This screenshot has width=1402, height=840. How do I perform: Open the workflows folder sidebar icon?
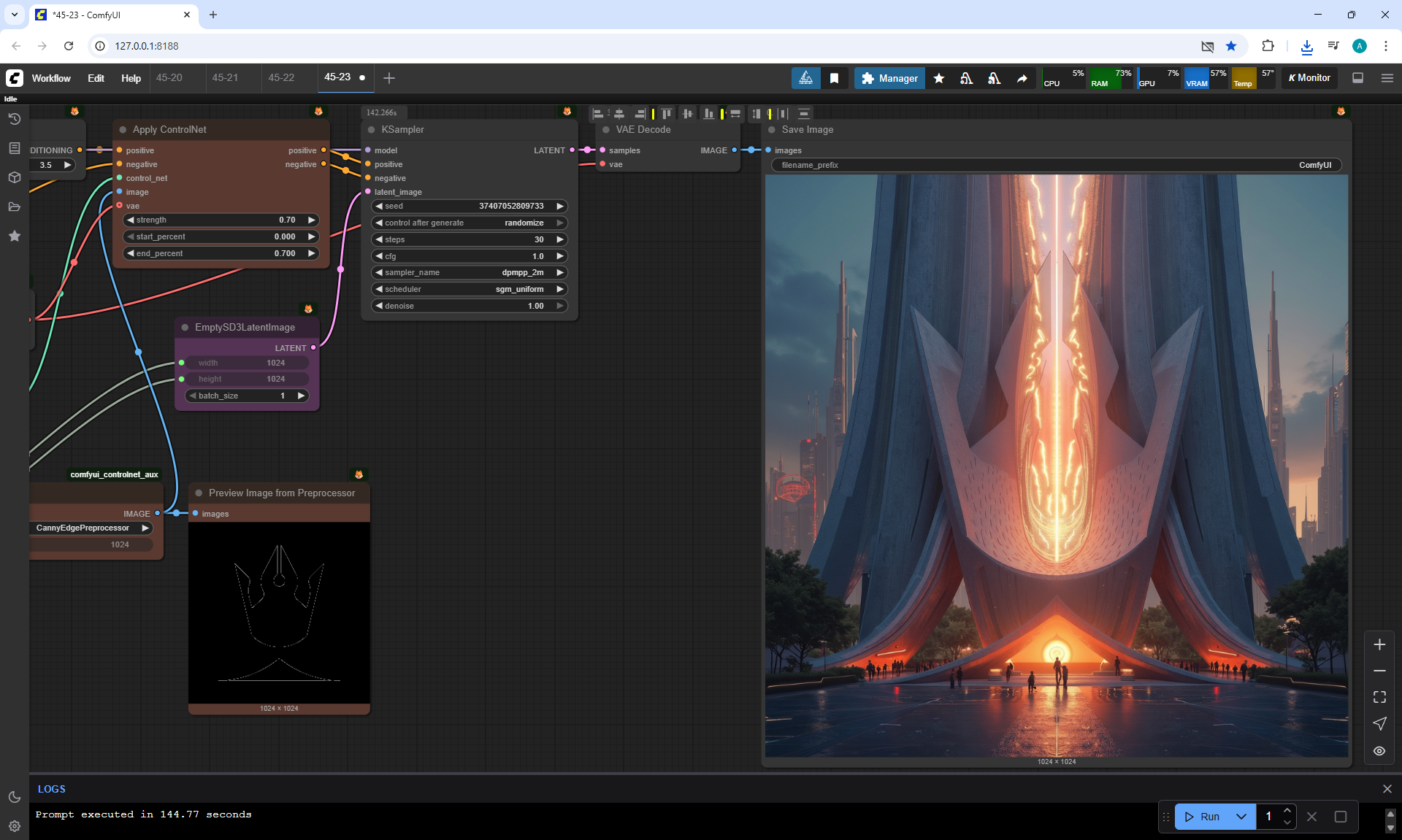pos(14,207)
